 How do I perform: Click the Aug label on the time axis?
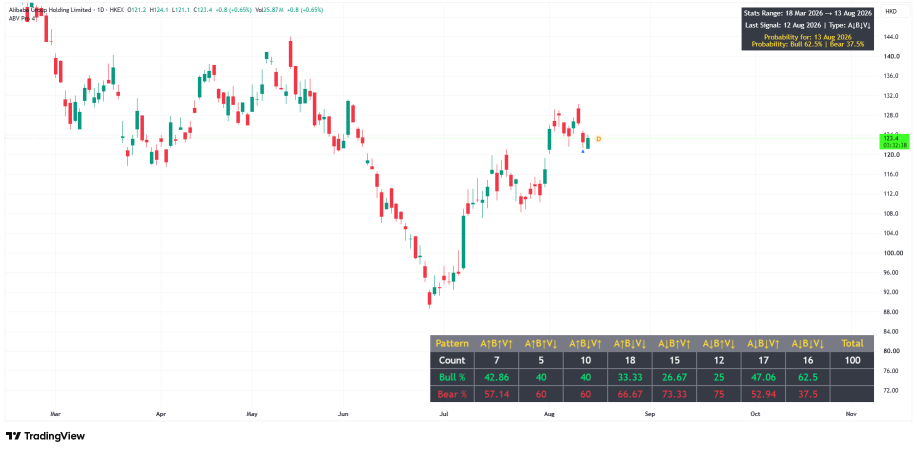(549, 414)
